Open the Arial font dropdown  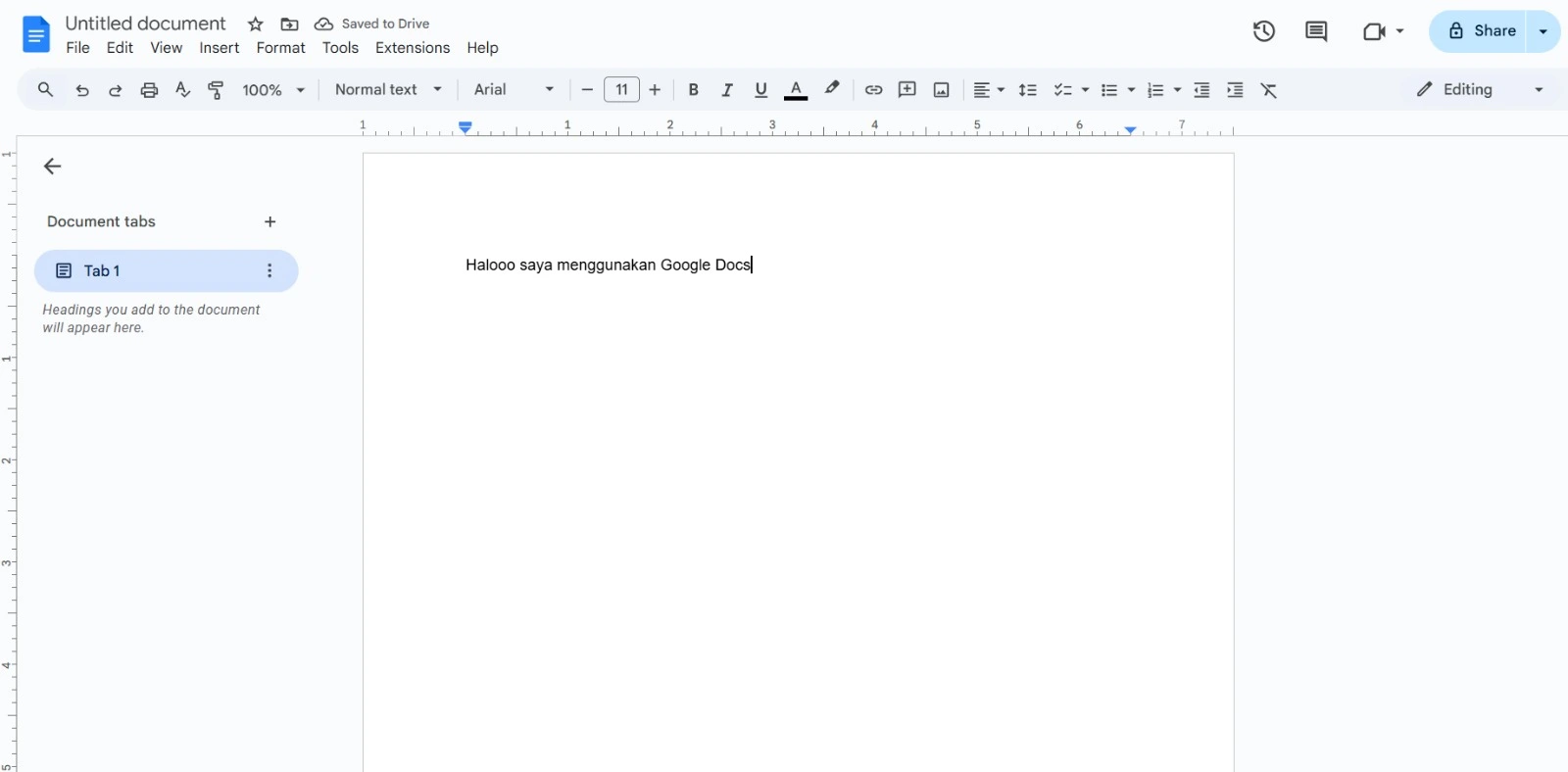tap(514, 90)
